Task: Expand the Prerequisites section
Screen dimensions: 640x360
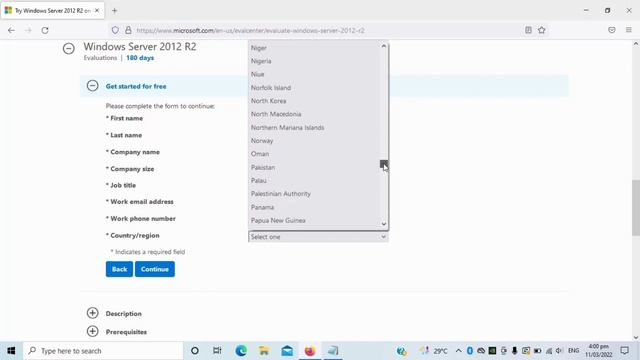Action: pos(93,331)
